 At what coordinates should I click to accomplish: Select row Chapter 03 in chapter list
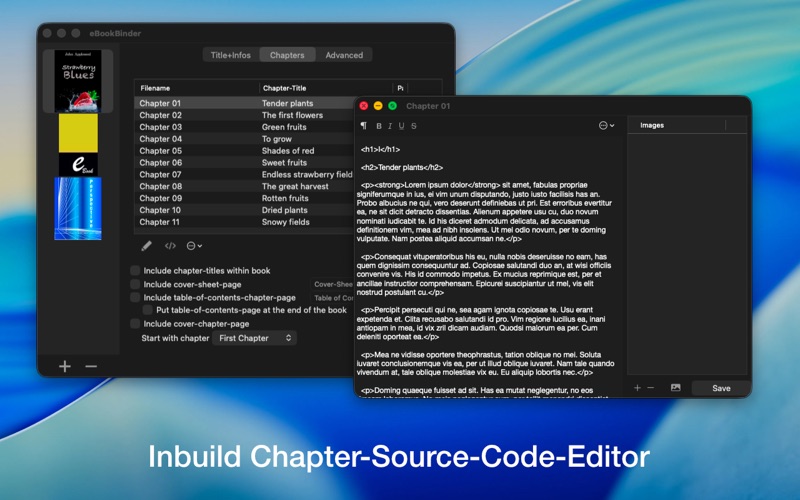pos(244,127)
